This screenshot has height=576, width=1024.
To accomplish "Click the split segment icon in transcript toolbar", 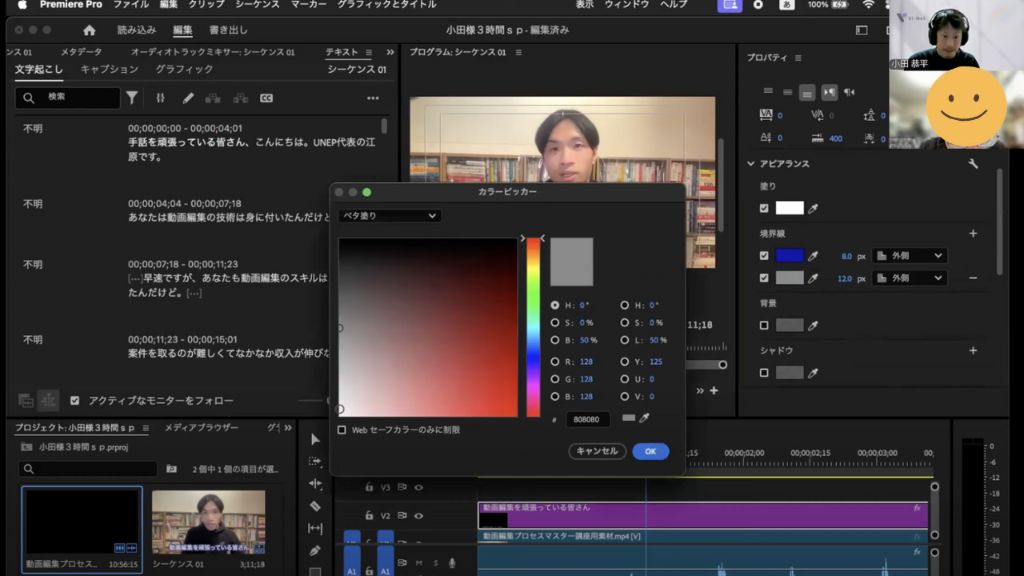I will 240,98.
